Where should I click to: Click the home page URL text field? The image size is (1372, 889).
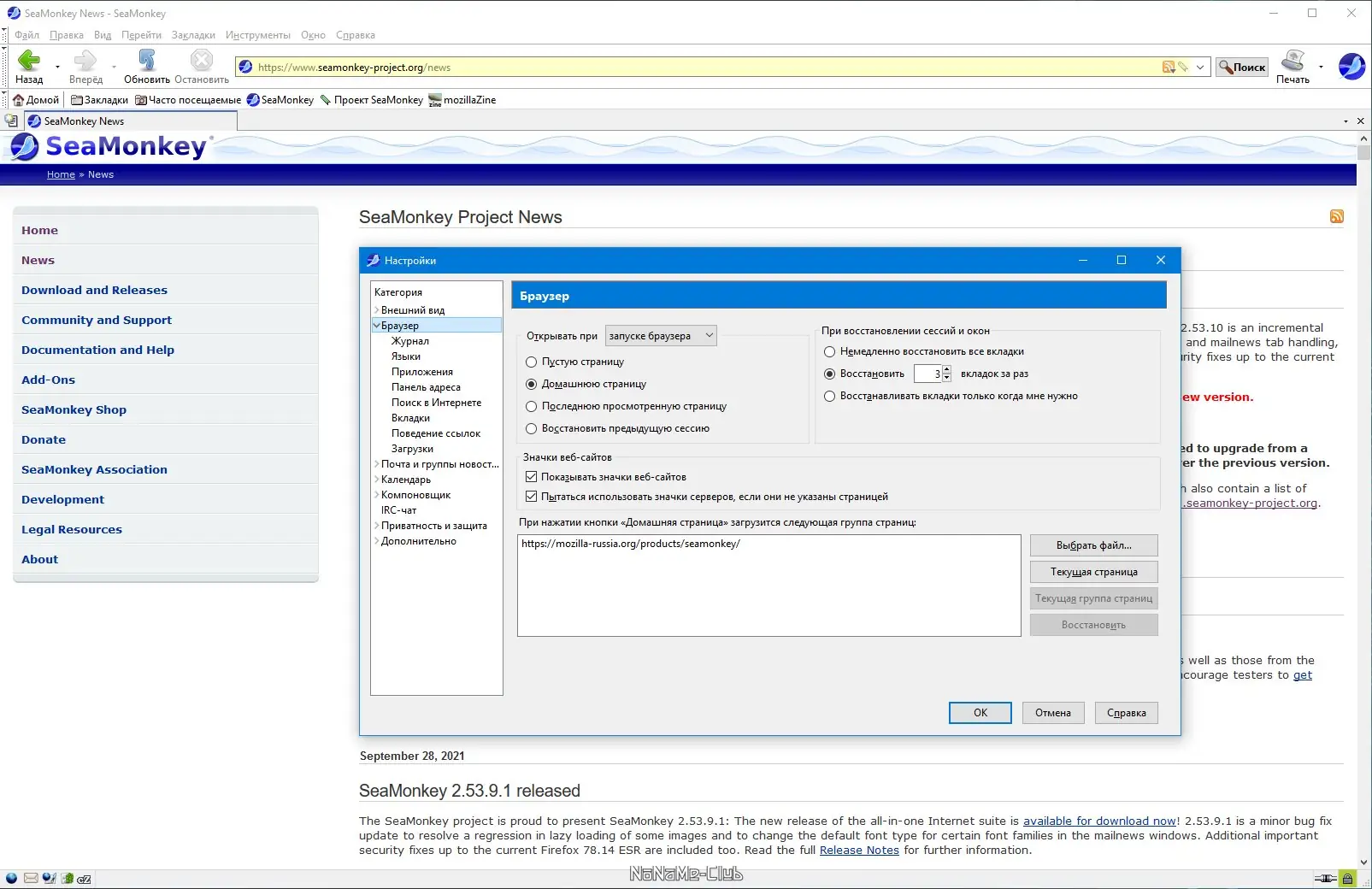click(769, 586)
